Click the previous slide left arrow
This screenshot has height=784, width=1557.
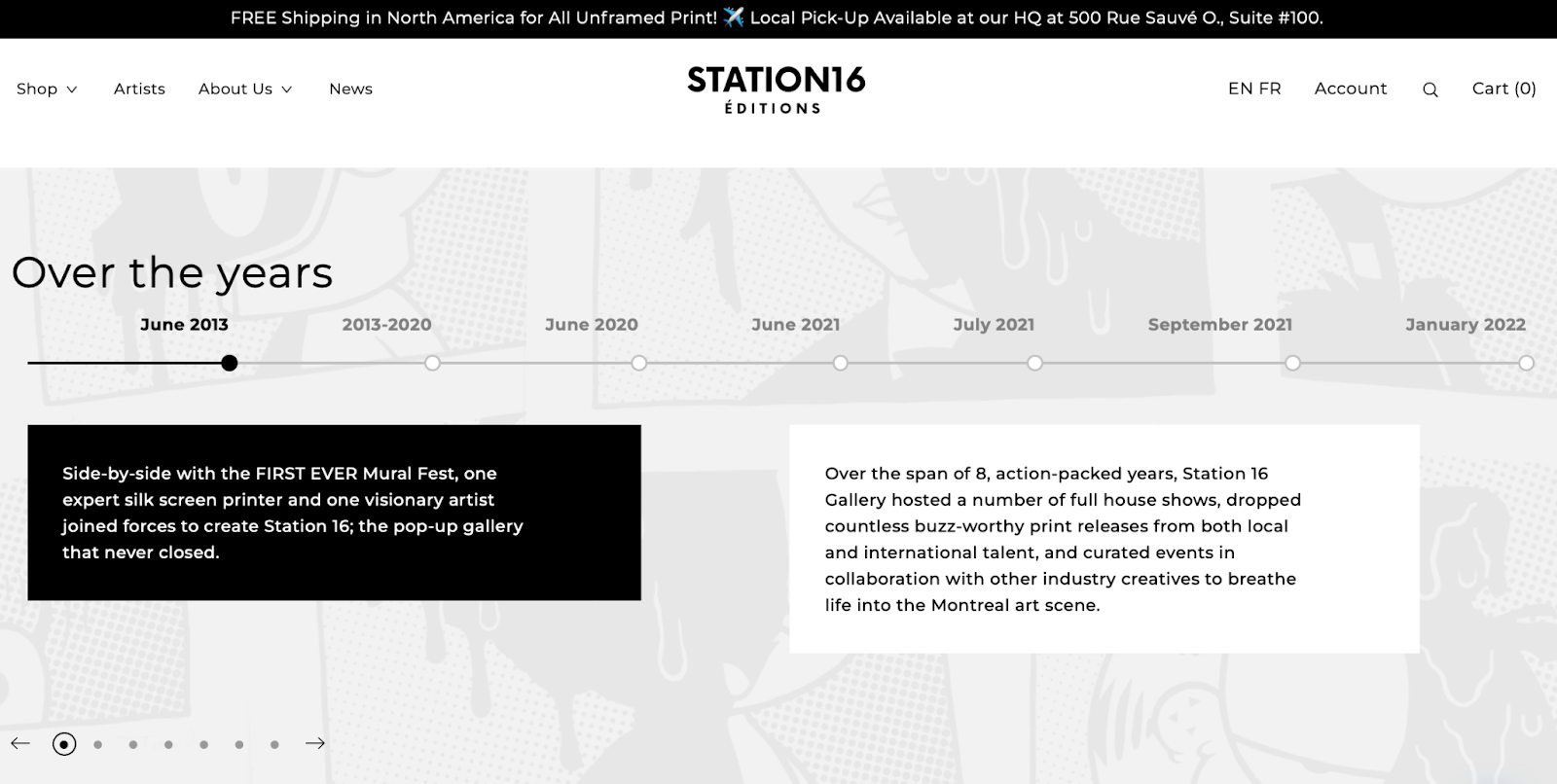[20, 744]
